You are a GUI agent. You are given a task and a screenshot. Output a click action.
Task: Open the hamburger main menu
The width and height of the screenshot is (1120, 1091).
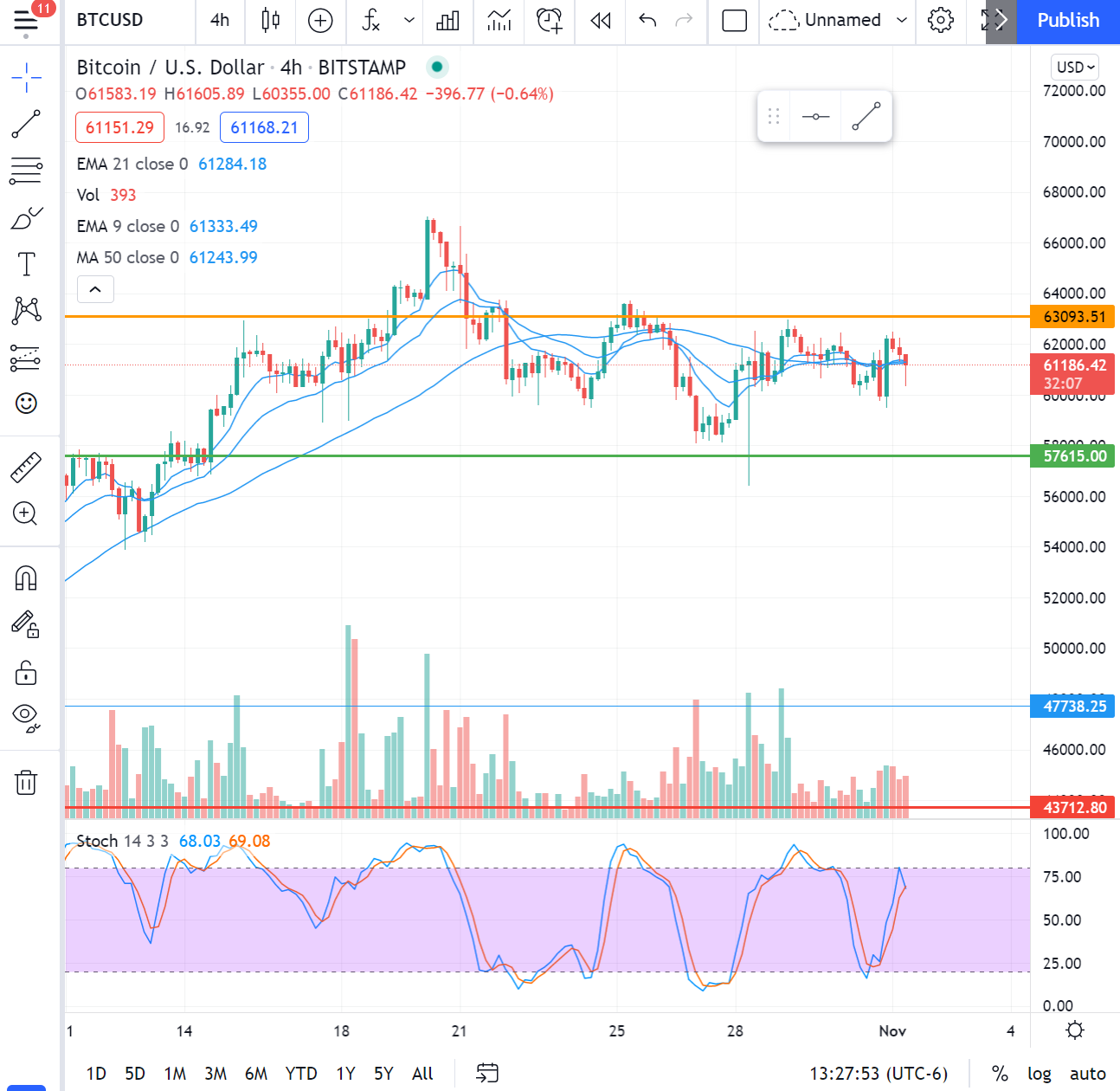tap(26, 20)
